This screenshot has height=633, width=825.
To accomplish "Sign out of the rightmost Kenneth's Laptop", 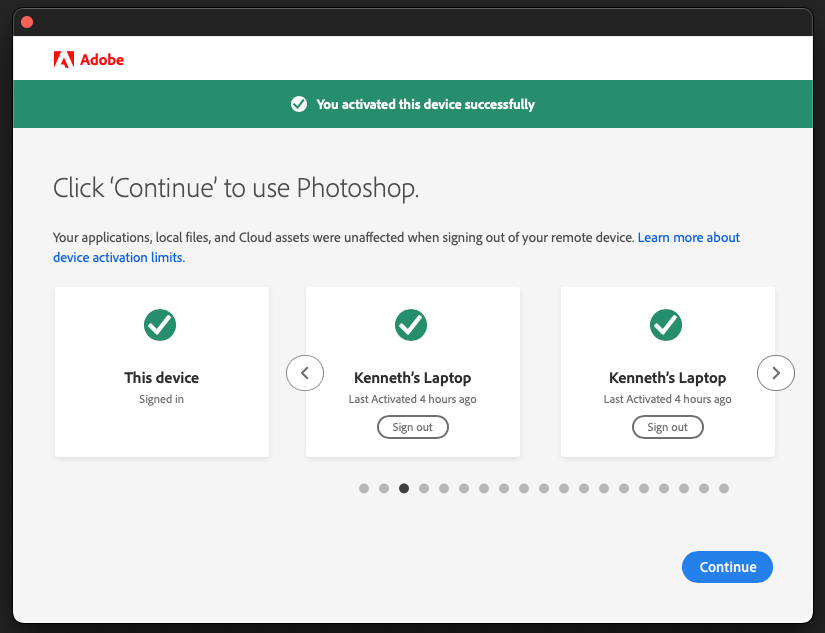I will pyautogui.click(x=667, y=427).
